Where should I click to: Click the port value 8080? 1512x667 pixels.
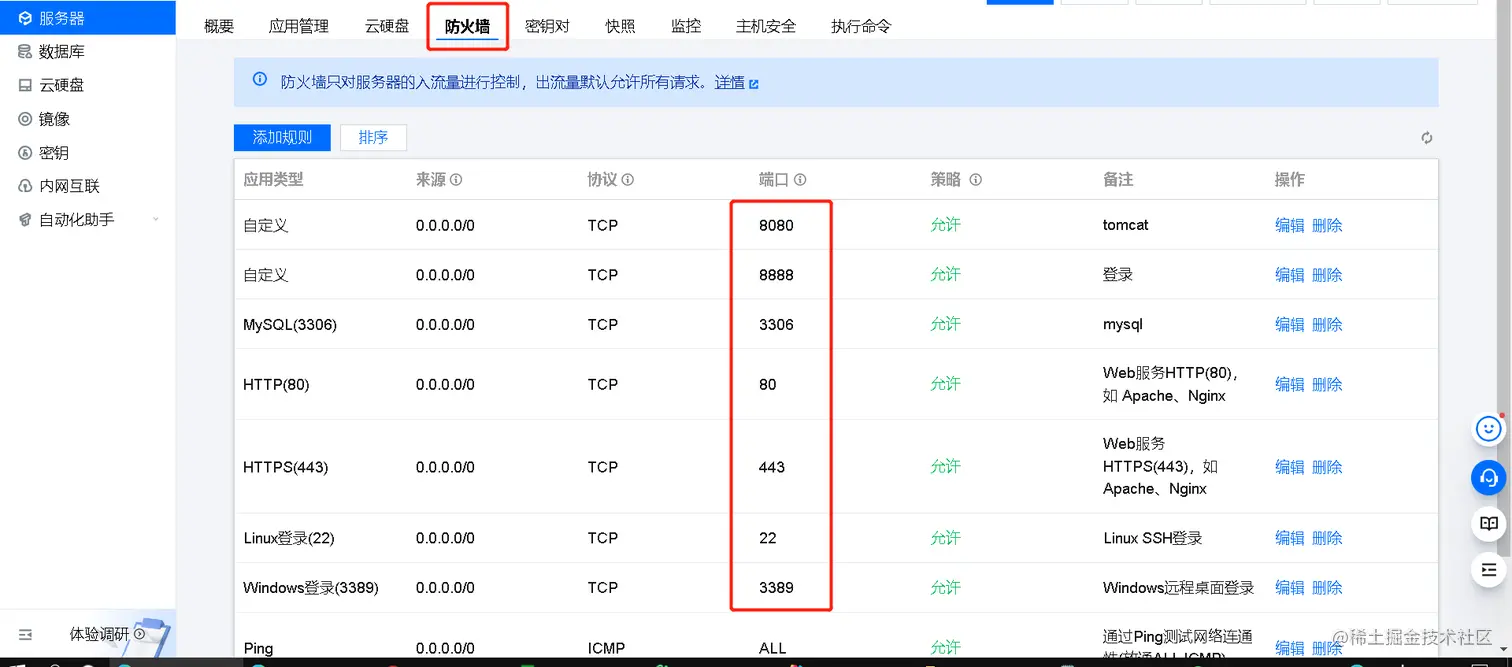776,225
